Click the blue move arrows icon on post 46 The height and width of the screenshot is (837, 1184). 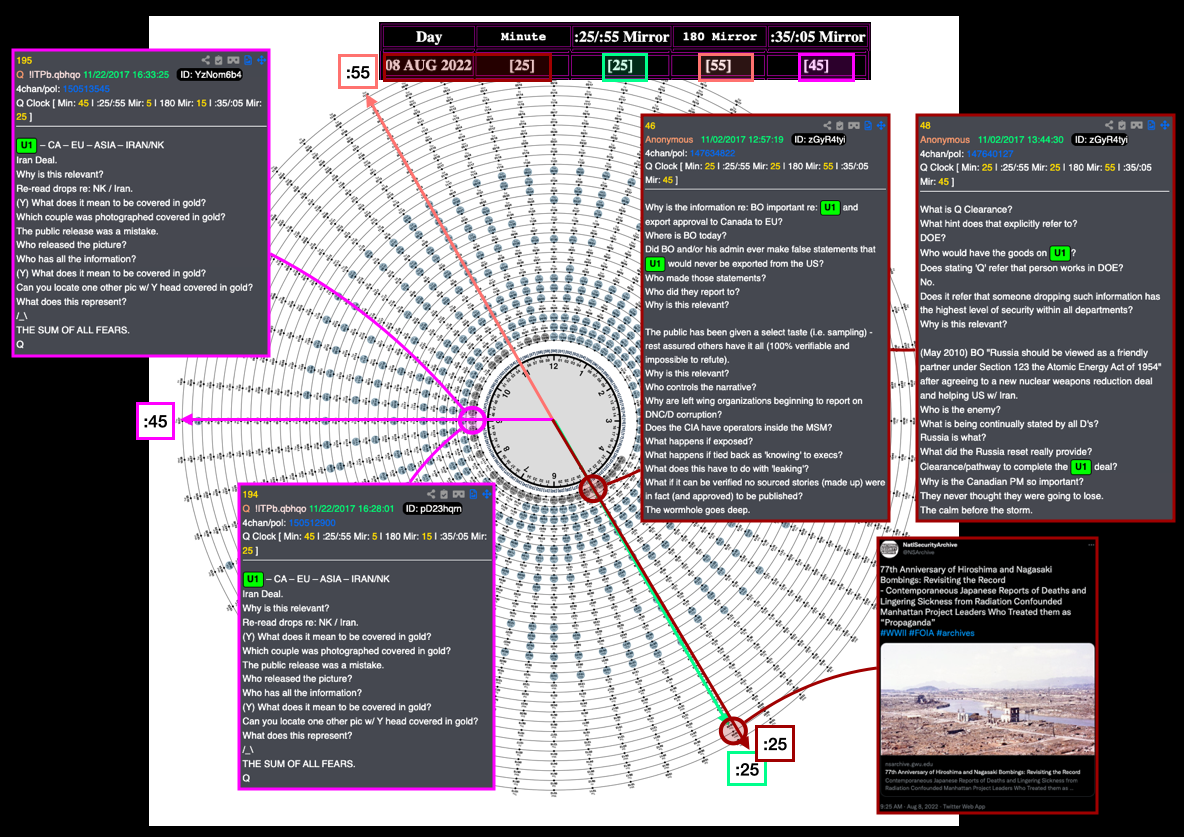(x=881, y=125)
